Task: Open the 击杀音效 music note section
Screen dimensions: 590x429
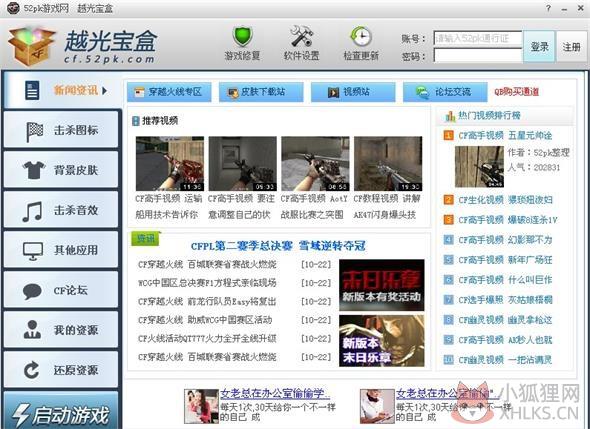Action: pyautogui.click(x=61, y=210)
